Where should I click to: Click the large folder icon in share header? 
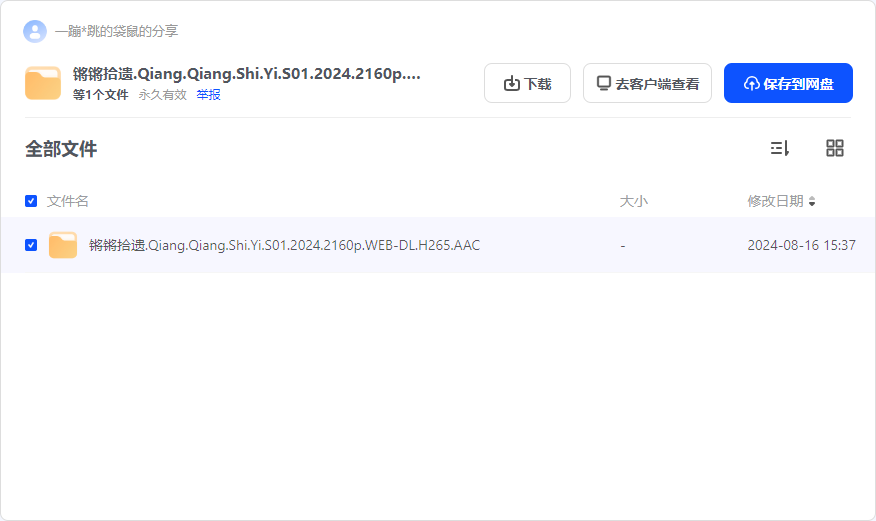43,83
